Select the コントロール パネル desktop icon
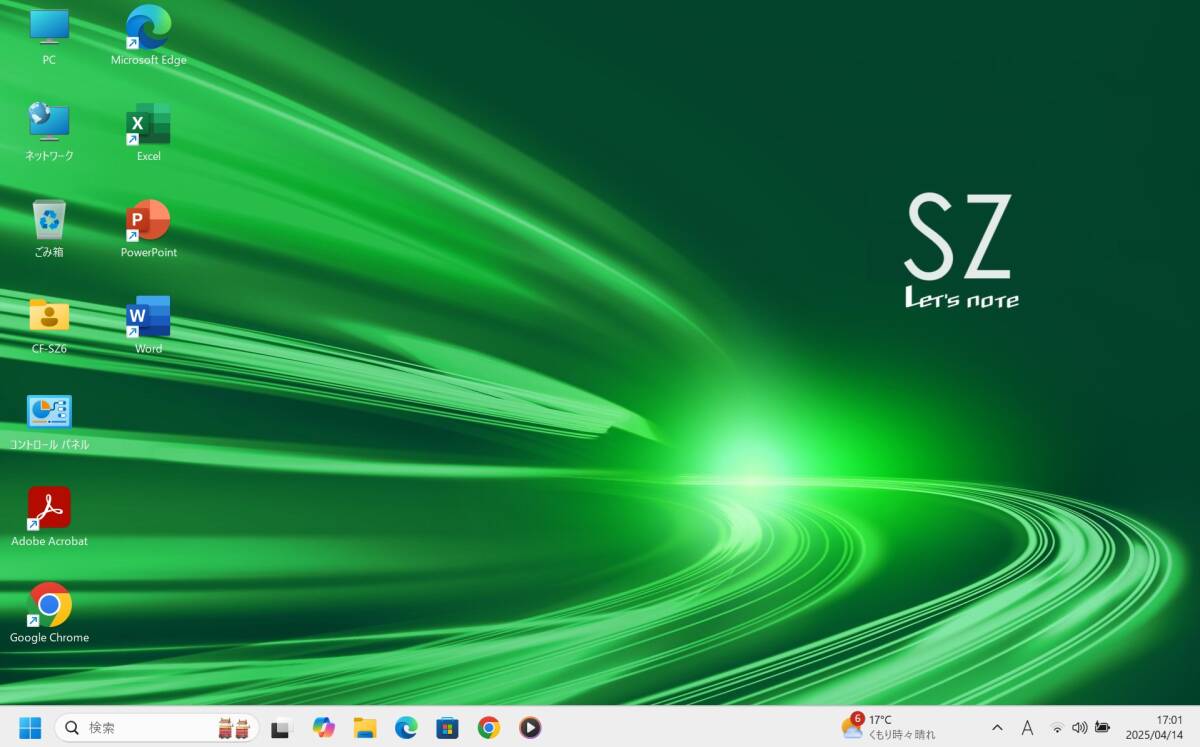Image resolution: width=1200 pixels, height=747 pixels. pos(49,413)
